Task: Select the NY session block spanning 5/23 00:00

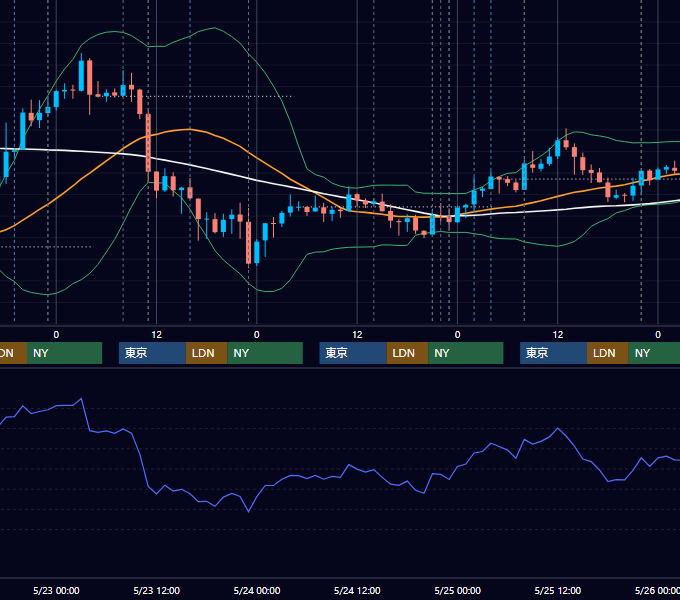Action: 64,353
